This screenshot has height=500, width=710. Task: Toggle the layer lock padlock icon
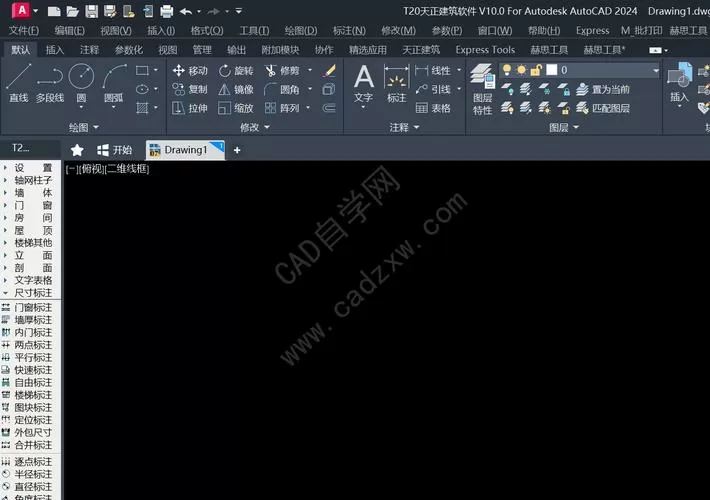coord(536,70)
